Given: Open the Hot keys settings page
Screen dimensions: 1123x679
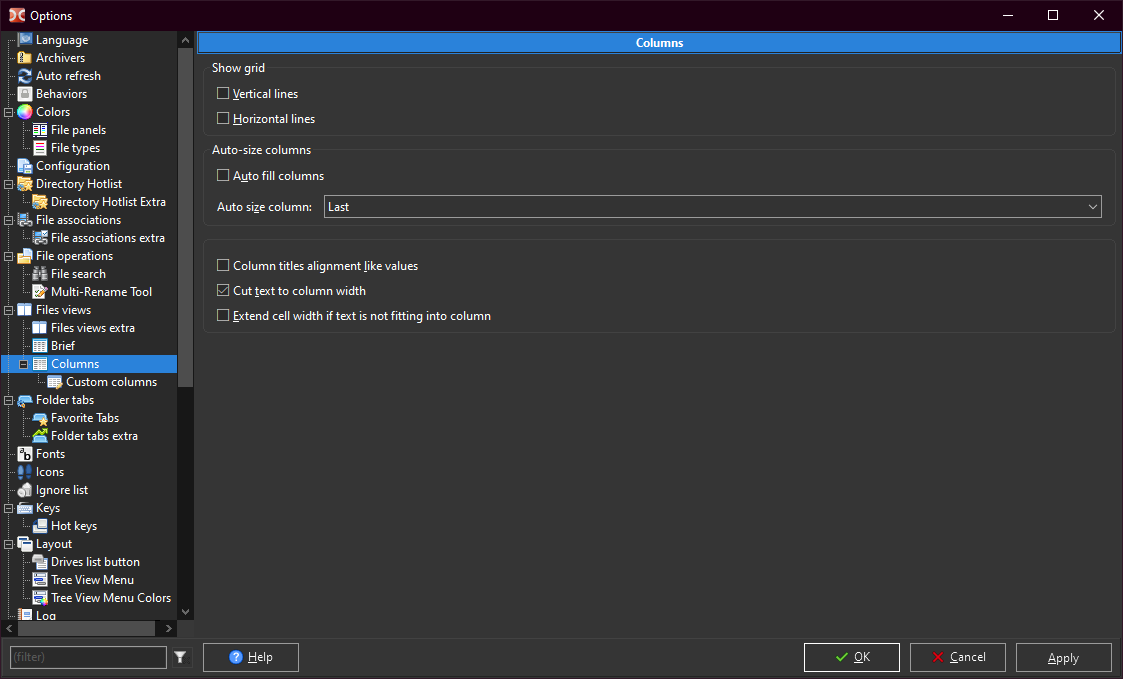Looking at the screenshot, I should pos(74,526).
